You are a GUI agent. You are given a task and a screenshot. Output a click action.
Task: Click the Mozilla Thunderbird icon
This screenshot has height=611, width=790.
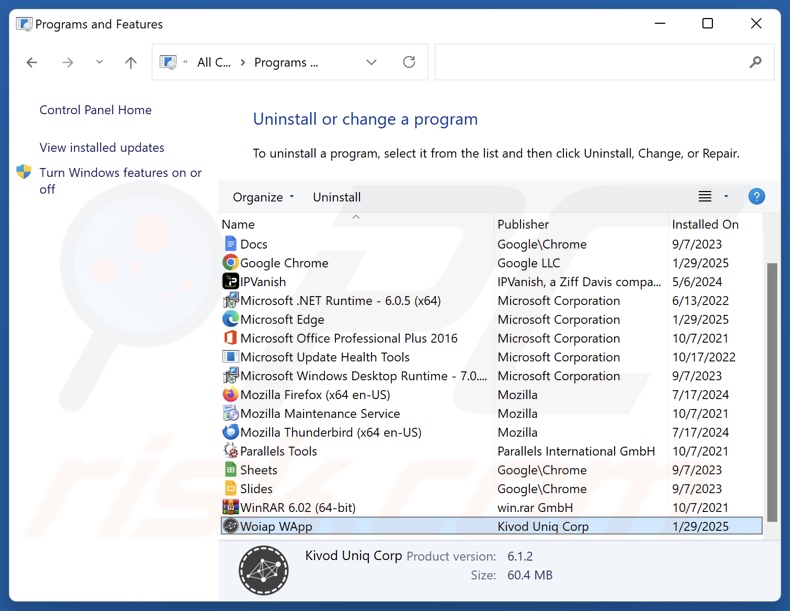pos(230,432)
